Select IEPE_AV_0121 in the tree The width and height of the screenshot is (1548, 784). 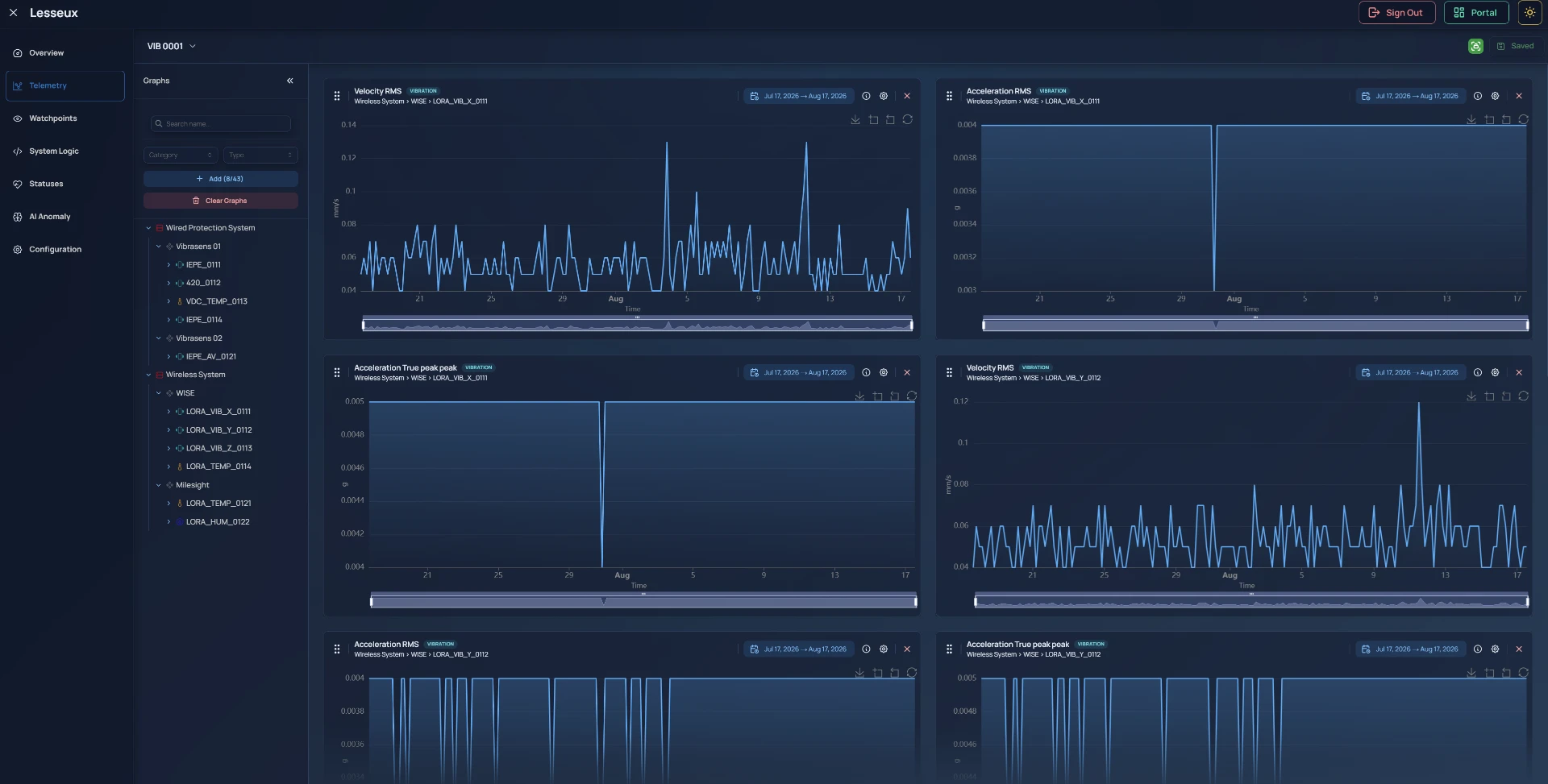pos(211,356)
